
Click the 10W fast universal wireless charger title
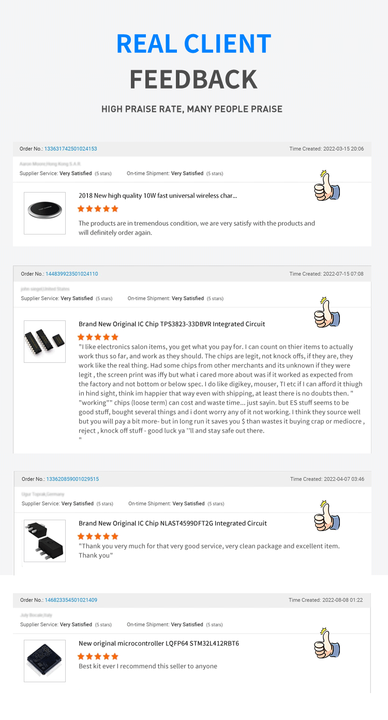coord(157,196)
